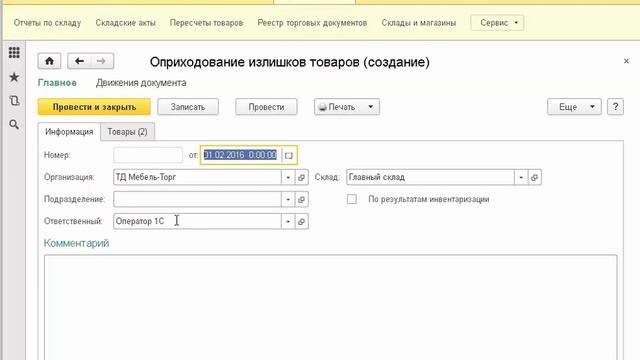The height and width of the screenshot is (360, 640).
Task: Expand the Ответственный dropdown list
Action: pyautogui.click(x=288, y=221)
